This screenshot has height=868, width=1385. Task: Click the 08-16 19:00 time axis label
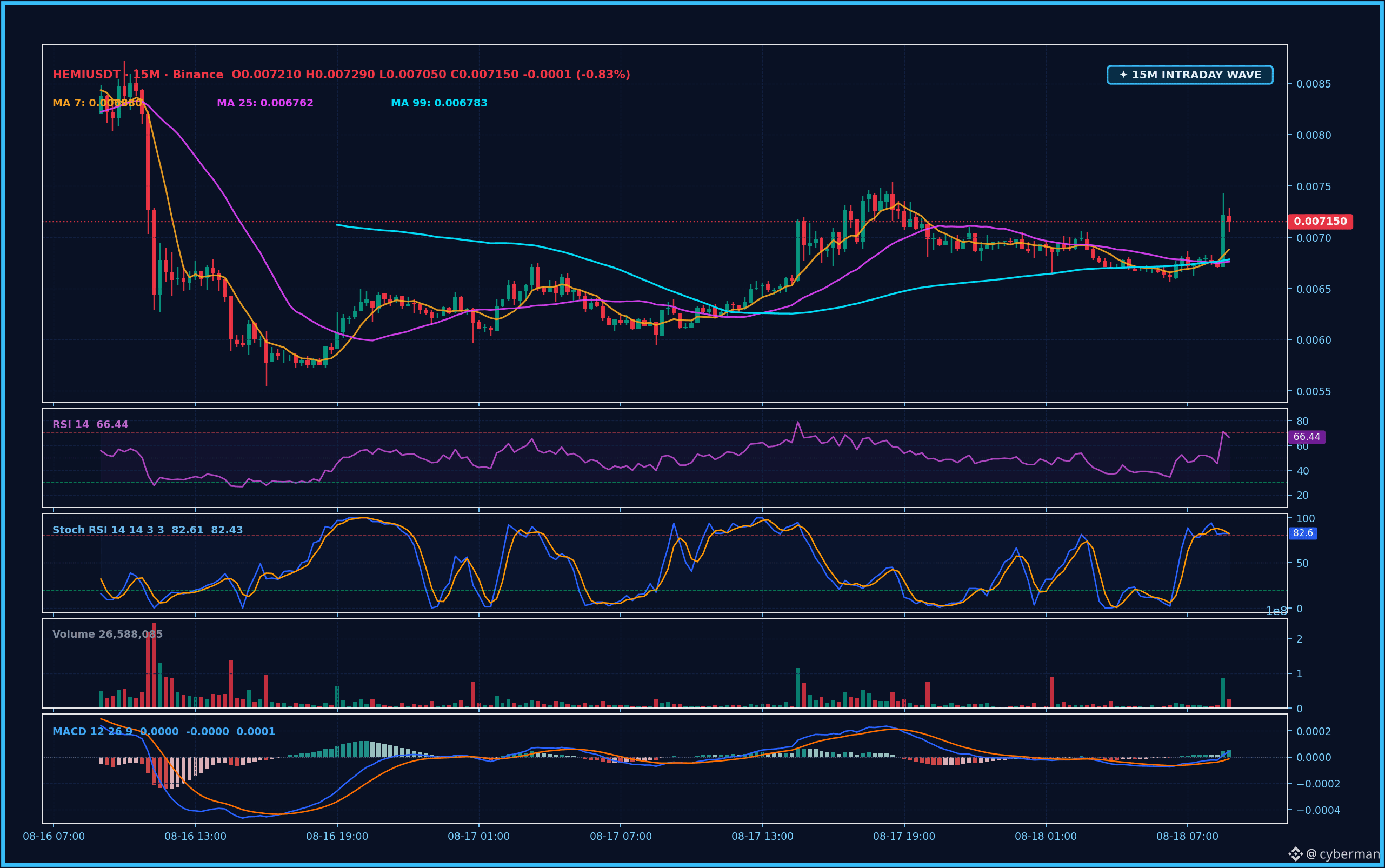tap(337, 837)
